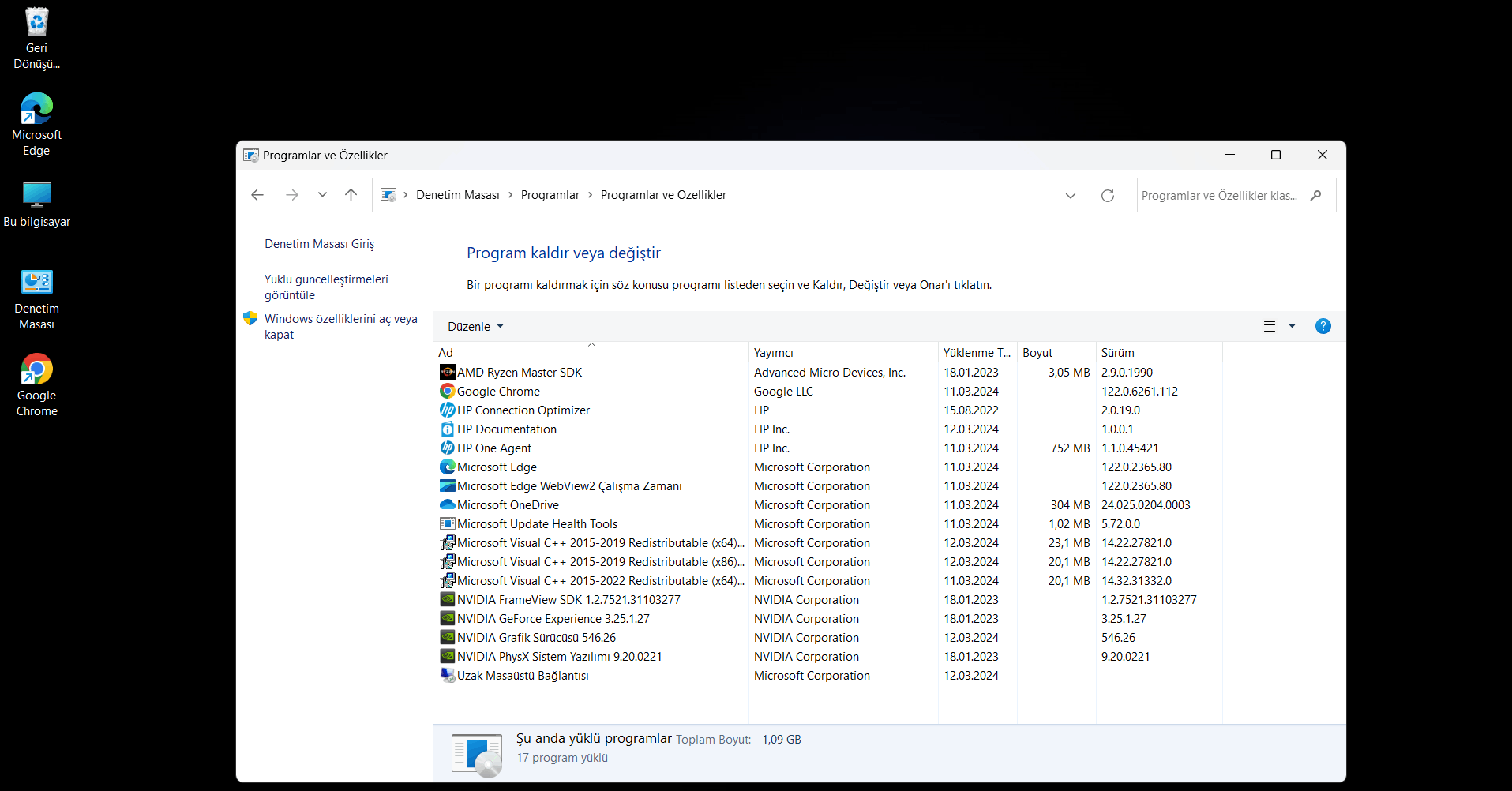Click the installed programs disc thumbnail
1512x791 pixels.
(477, 754)
